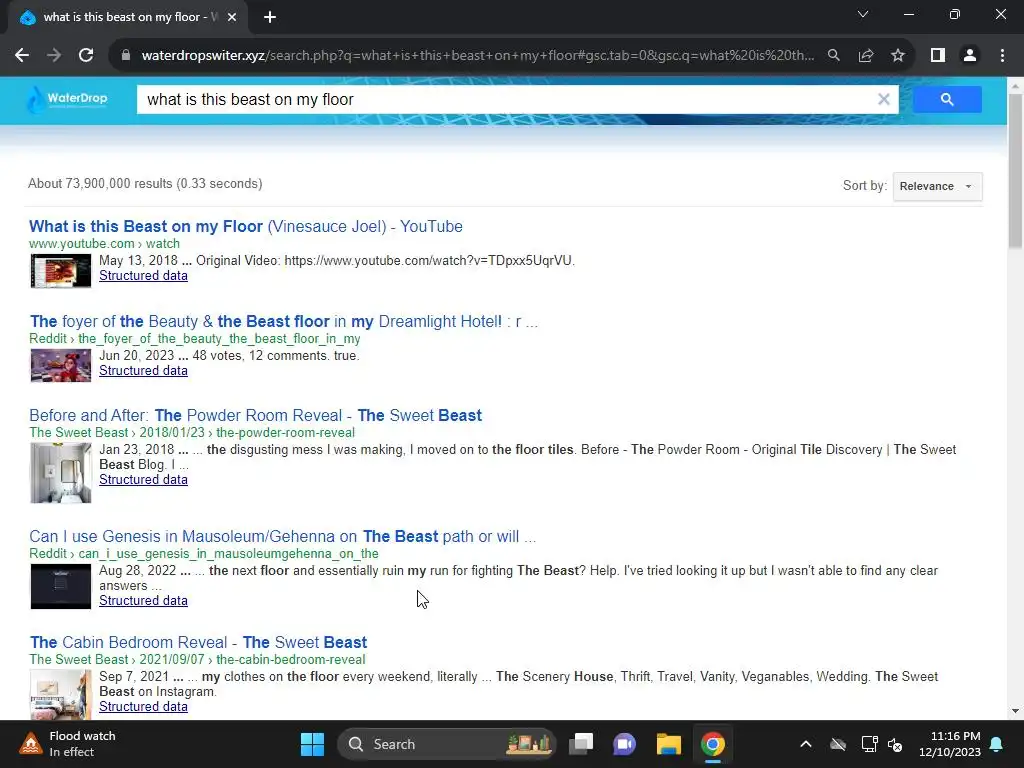
Task: Click 'www.youtube.com › watch' URL text
Action: [104, 244]
